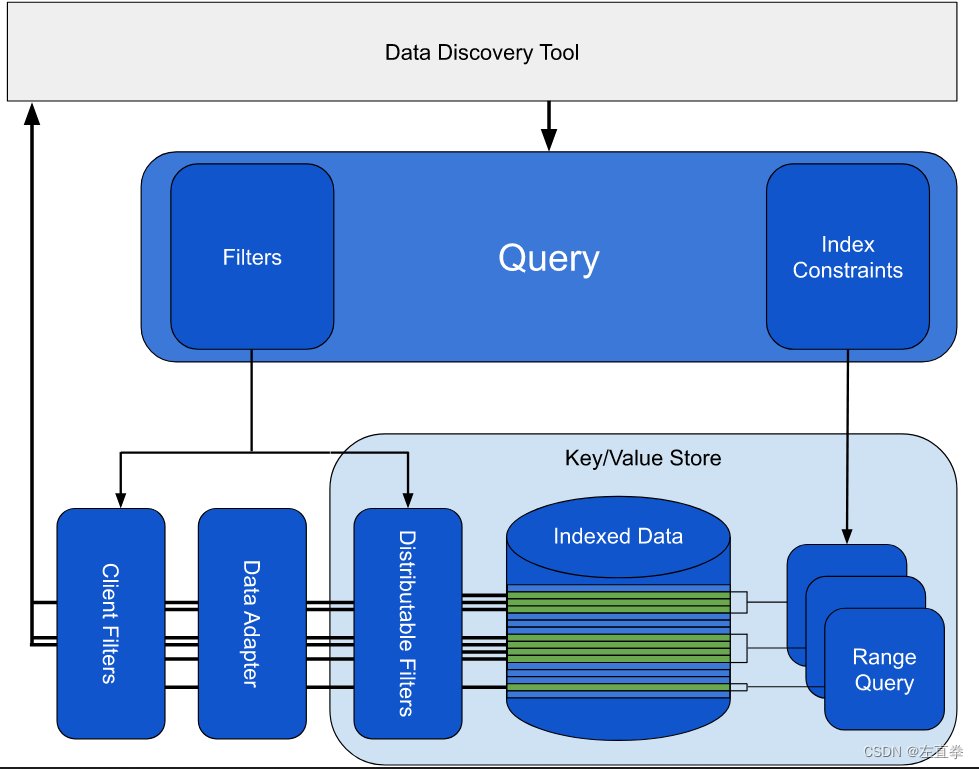The height and width of the screenshot is (769, 979).
Task: Select the bottom green stripe in cylinder
Action: coord(618,687)
